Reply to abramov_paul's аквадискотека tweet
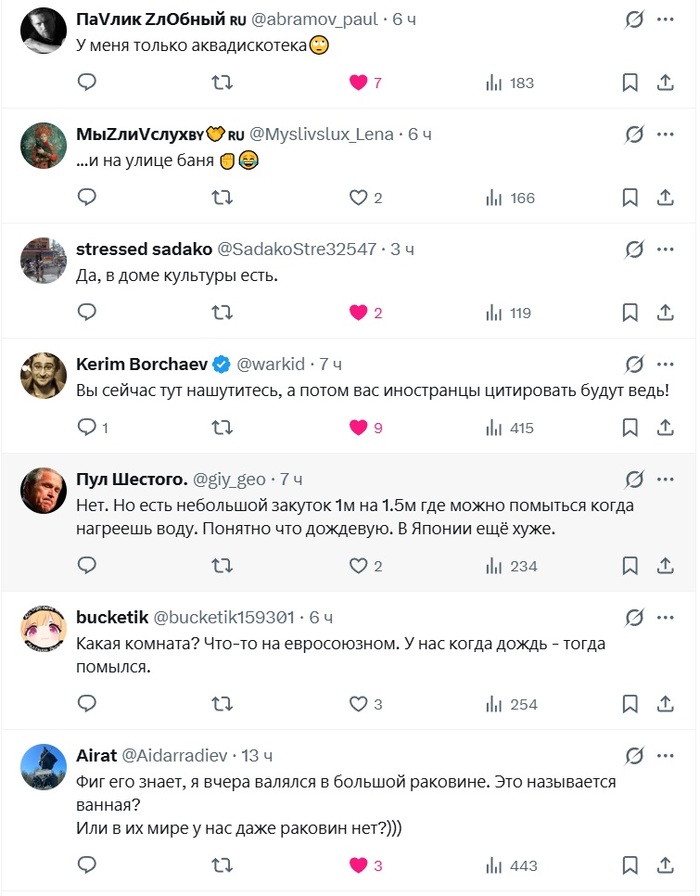This screenshot has width=700, height=896. pyautogui.click(x=87, y=82)
